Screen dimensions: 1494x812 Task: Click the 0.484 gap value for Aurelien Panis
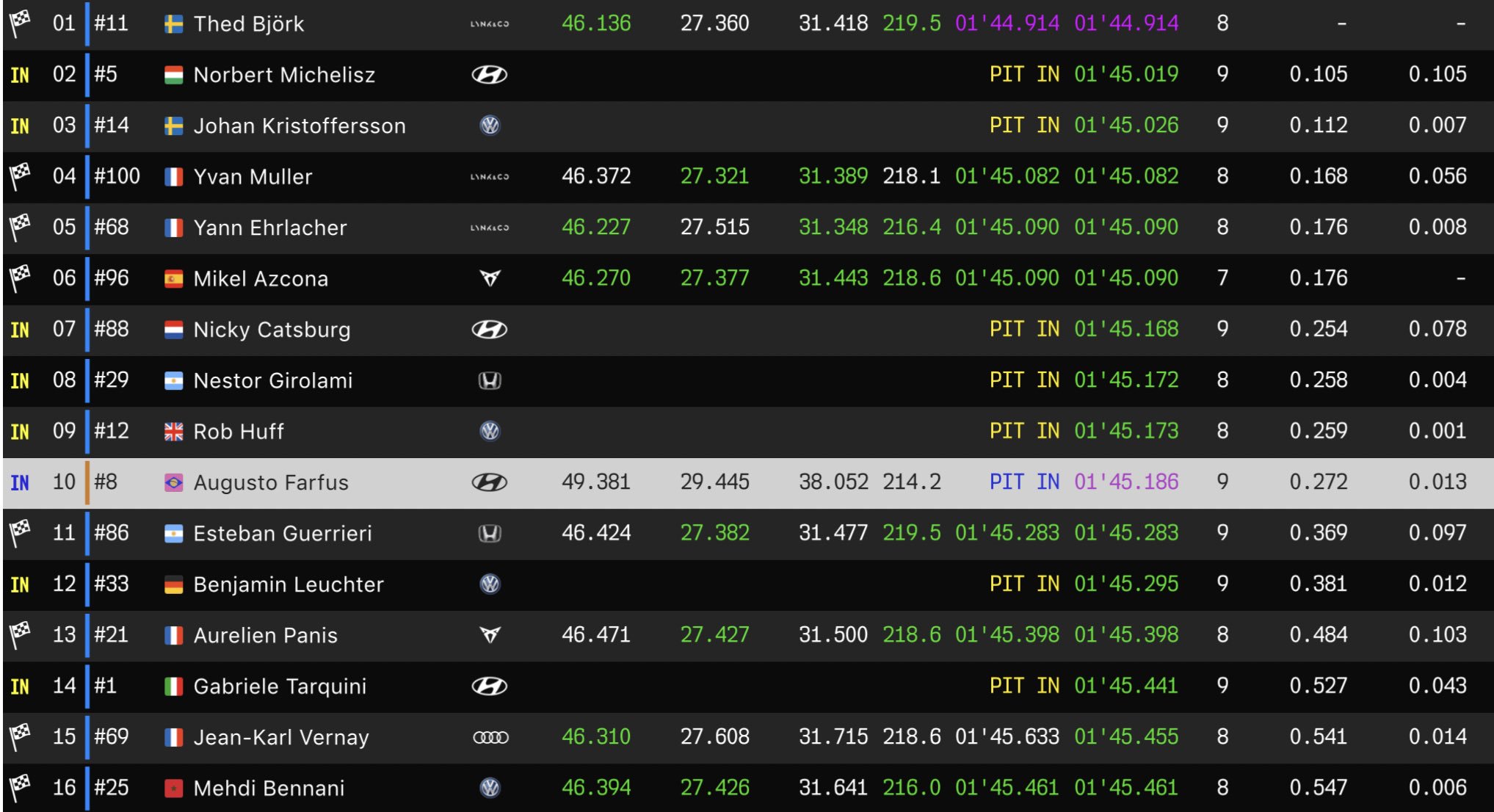1318,634
